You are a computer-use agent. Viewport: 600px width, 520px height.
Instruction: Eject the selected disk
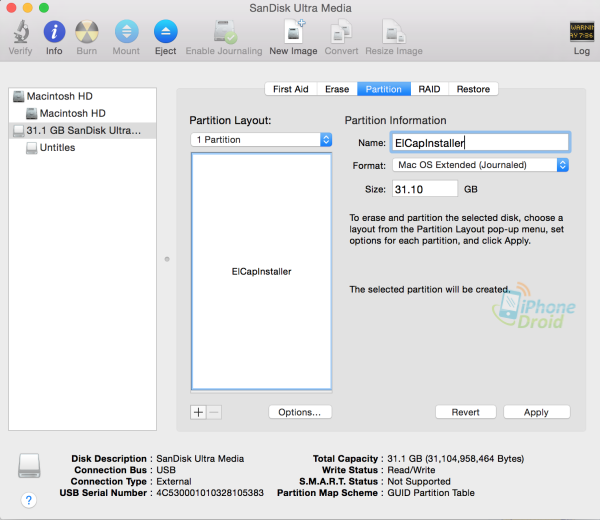[x=165, y=33]
